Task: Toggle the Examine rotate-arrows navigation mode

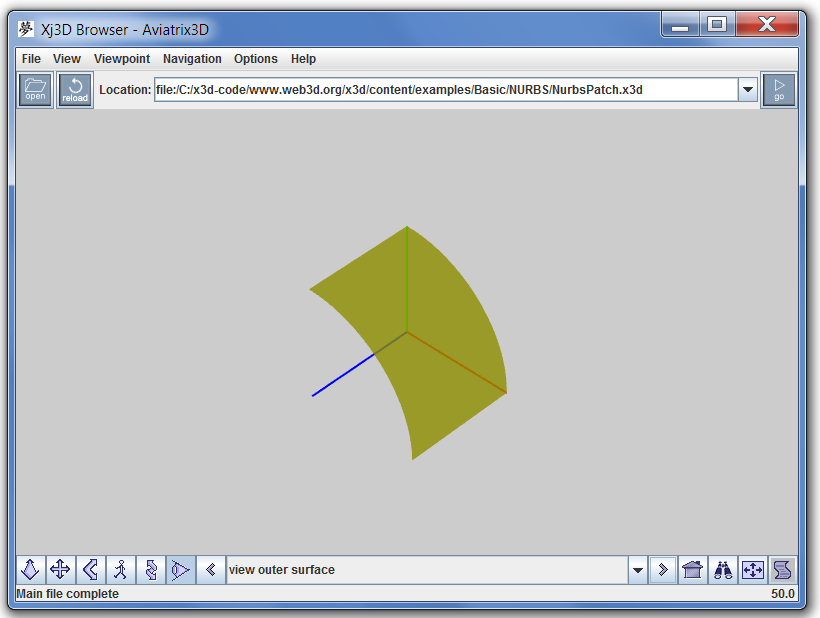Action: [x=151, y=570]
